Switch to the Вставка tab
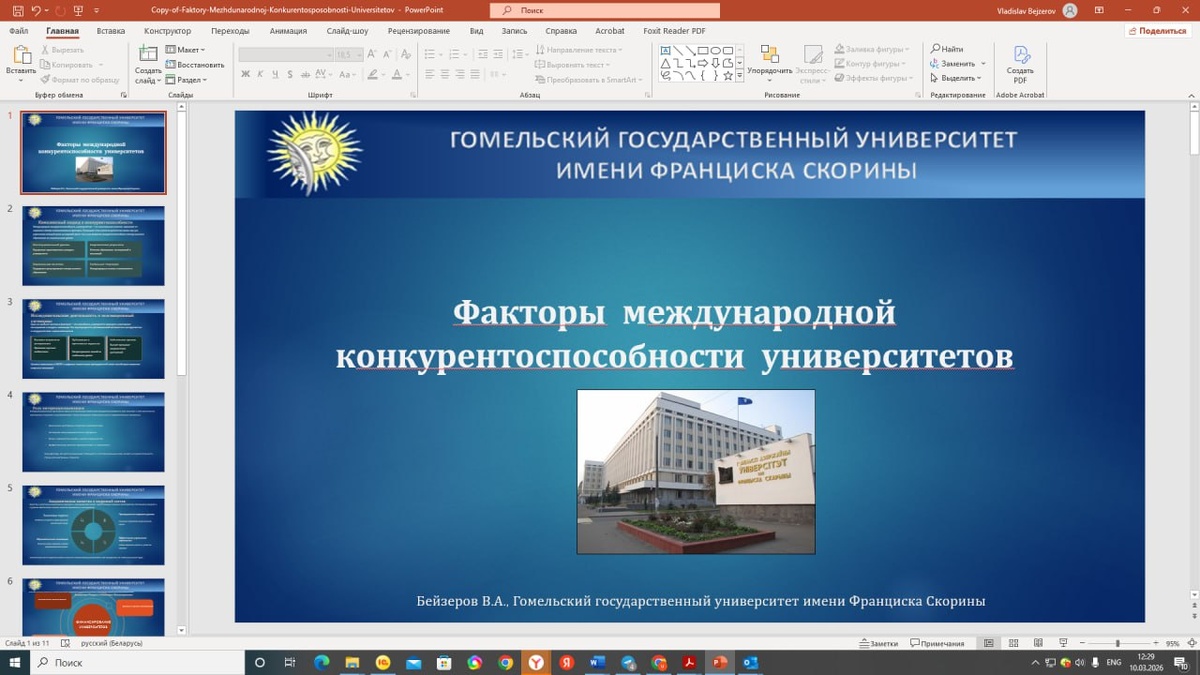This screenshot has height=675, width=1200. click(111, 31)
